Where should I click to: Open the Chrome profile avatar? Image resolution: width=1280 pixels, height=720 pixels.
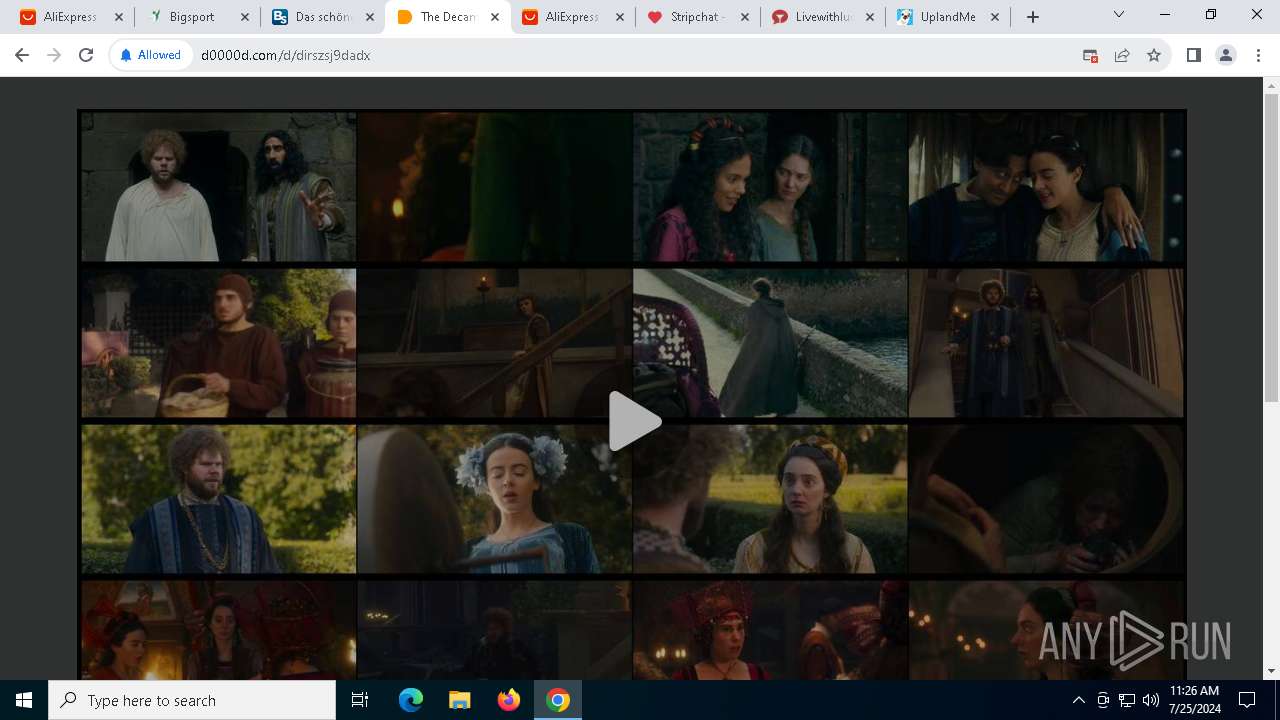[x=1225, y=55]
